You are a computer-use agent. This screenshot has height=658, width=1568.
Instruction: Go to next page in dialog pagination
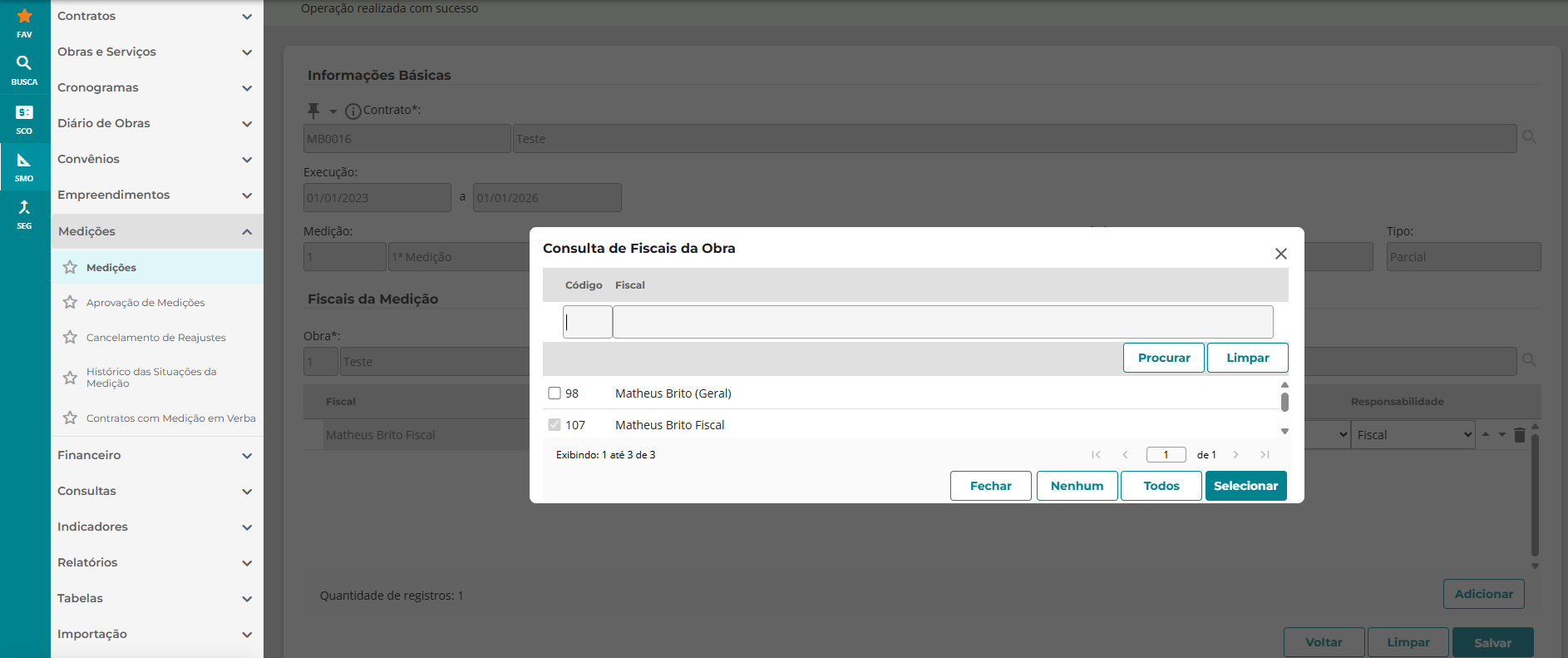[1235, 455]
